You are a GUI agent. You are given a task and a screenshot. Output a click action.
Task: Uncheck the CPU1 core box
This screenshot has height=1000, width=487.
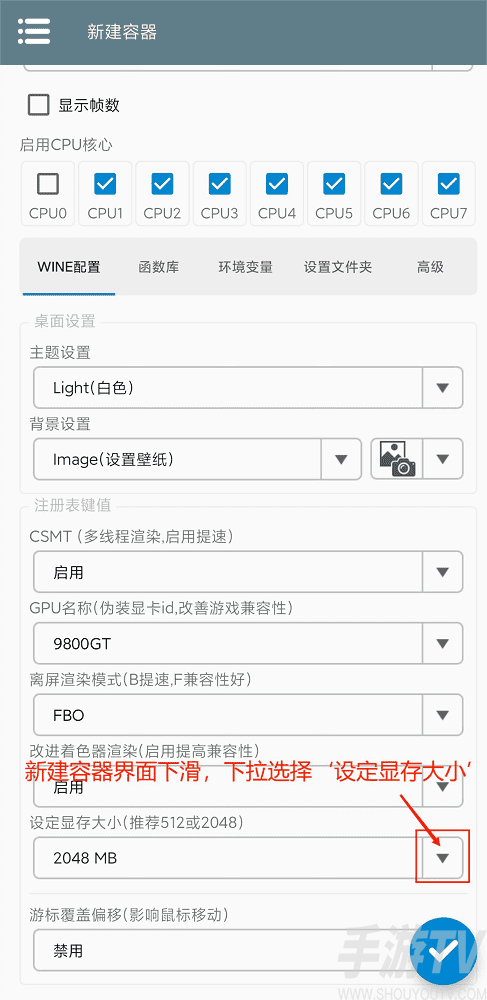click(105, 184)
